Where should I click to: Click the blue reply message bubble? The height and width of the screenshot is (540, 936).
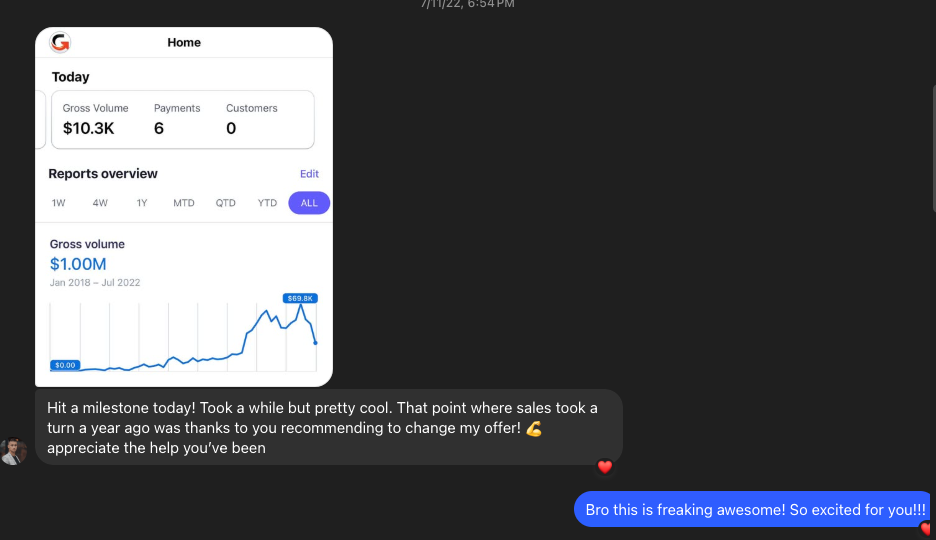click(x=752, y=510)
